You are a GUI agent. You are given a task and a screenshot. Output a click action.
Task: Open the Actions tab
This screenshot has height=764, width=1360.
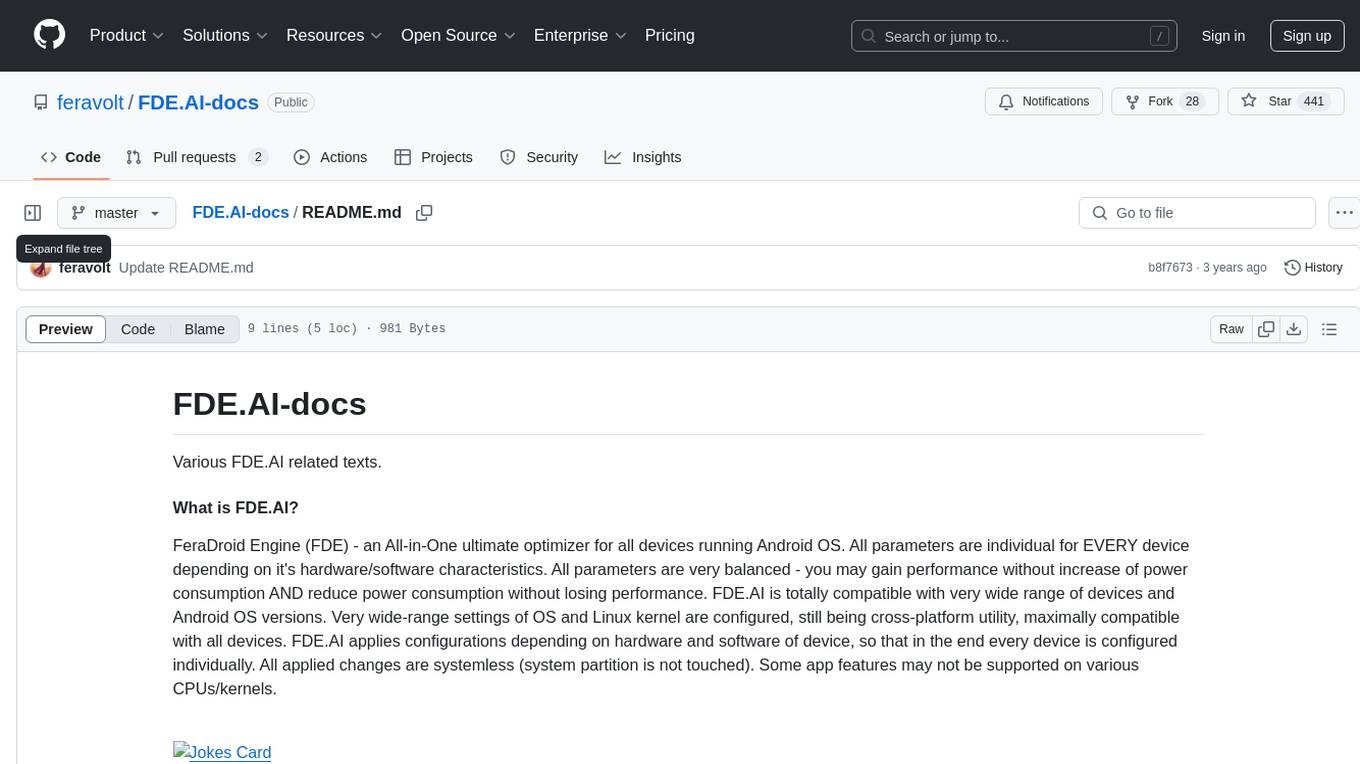330,157
